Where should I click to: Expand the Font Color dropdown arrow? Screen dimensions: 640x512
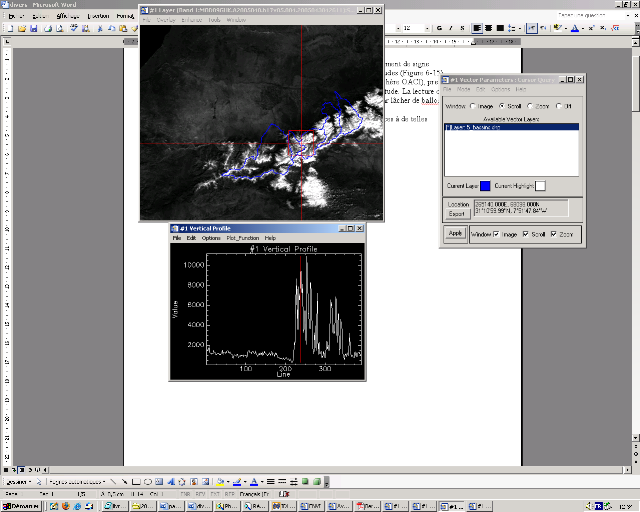tap(262, 481)
